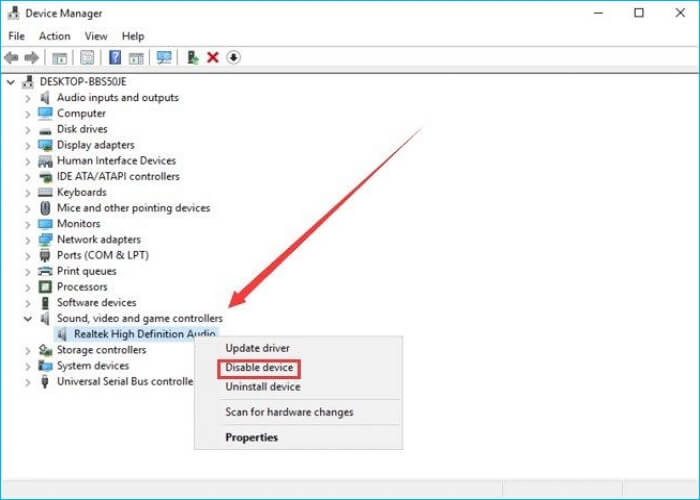This screenshot has height=500, width=700.
Task: Click the Human Interface Devices icon
Action: click(x=45, y=161)
